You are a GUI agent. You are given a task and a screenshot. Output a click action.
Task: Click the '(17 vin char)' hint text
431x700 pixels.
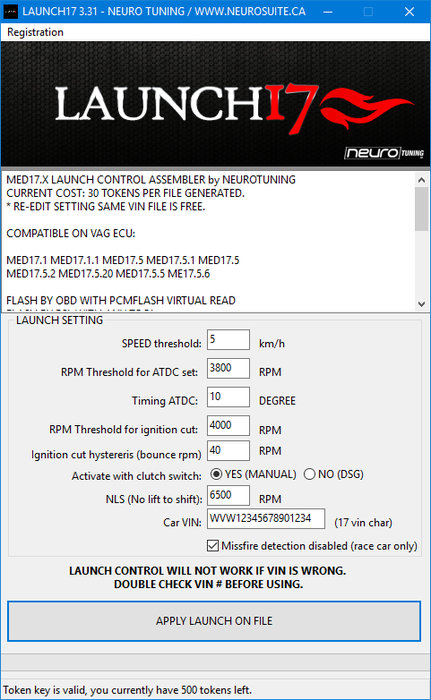pos(364,522)
